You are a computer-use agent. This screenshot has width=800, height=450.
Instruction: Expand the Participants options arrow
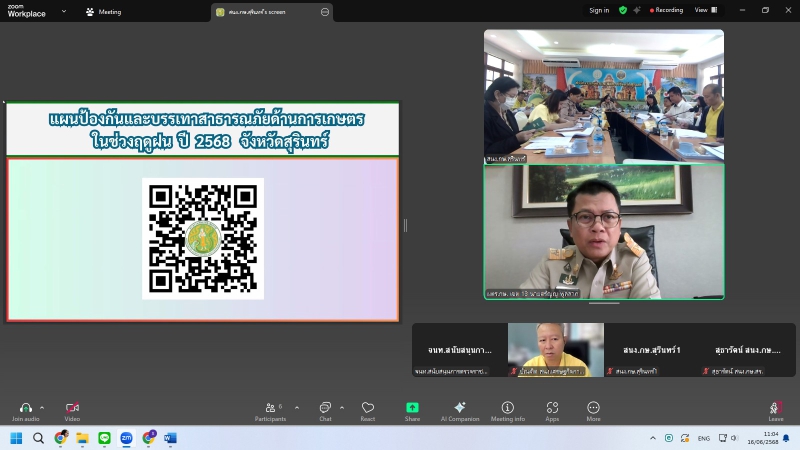(x=296, y=408)
